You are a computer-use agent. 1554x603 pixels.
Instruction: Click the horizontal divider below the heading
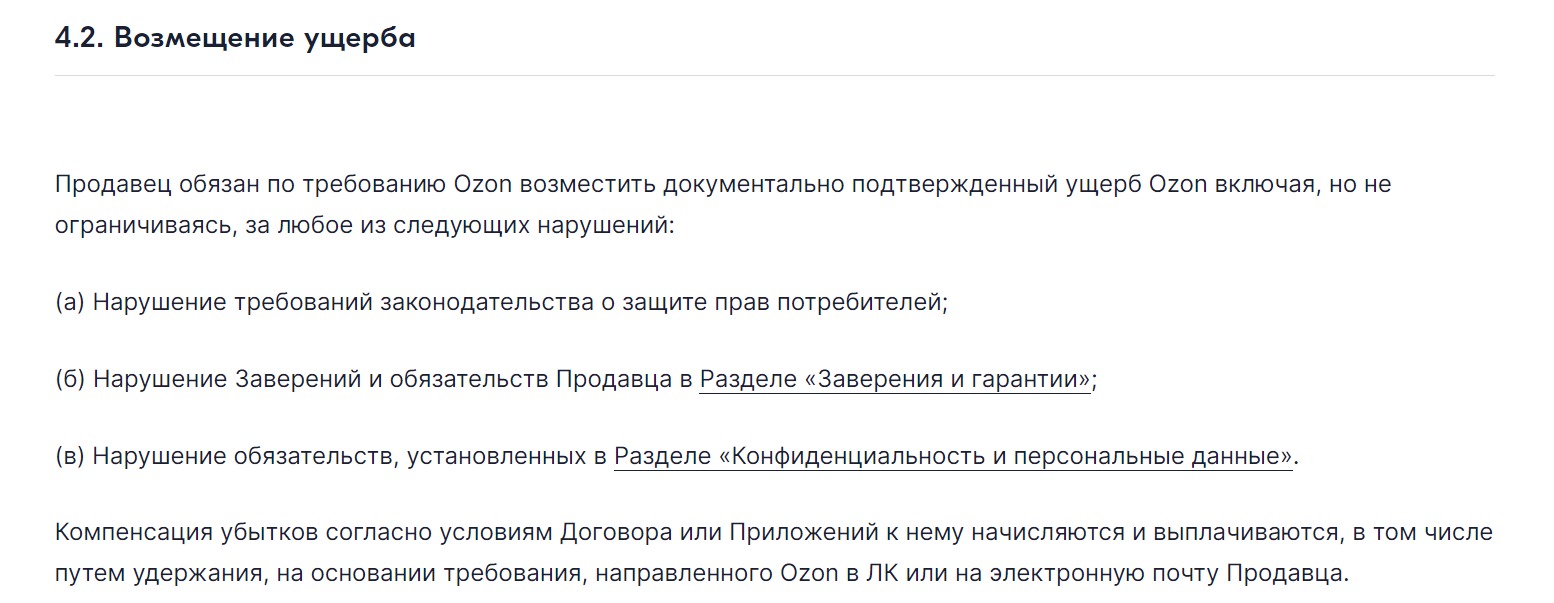775,75
